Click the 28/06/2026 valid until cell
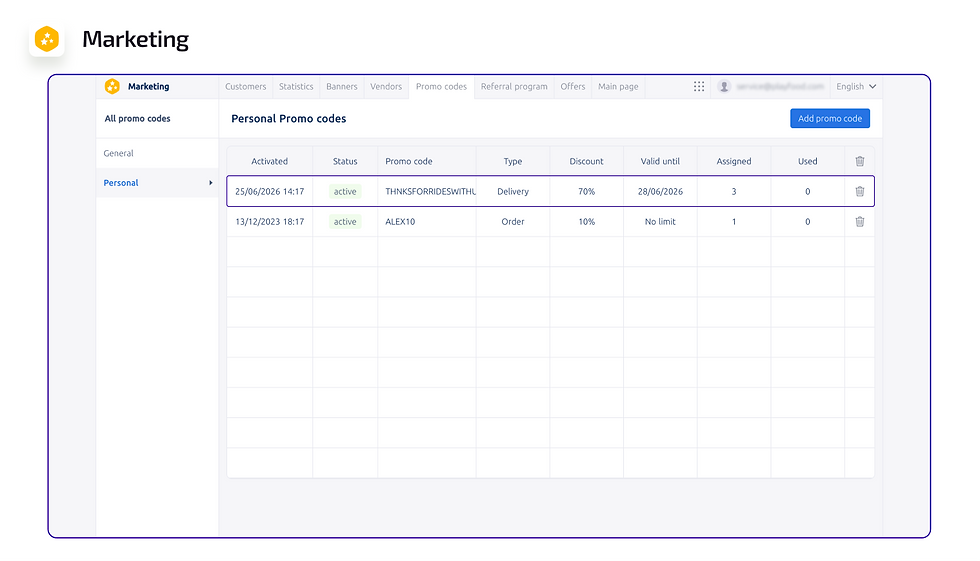 [x=660, y=191]
